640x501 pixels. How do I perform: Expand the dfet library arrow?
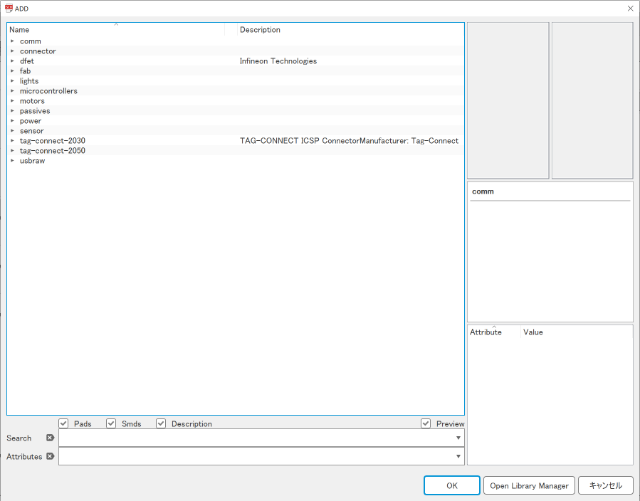point(12,61)
